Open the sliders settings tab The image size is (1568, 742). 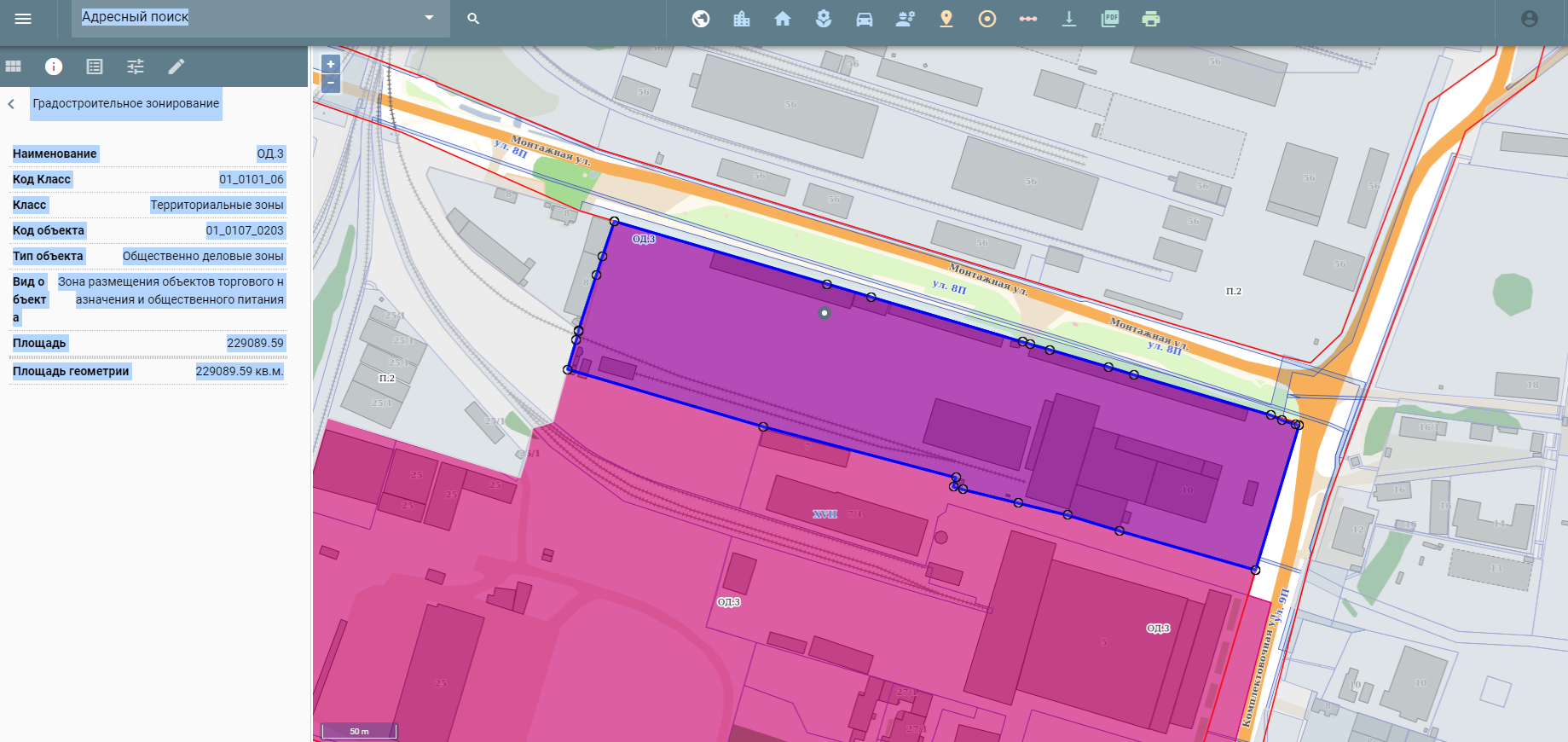click(x=136, y=67)
